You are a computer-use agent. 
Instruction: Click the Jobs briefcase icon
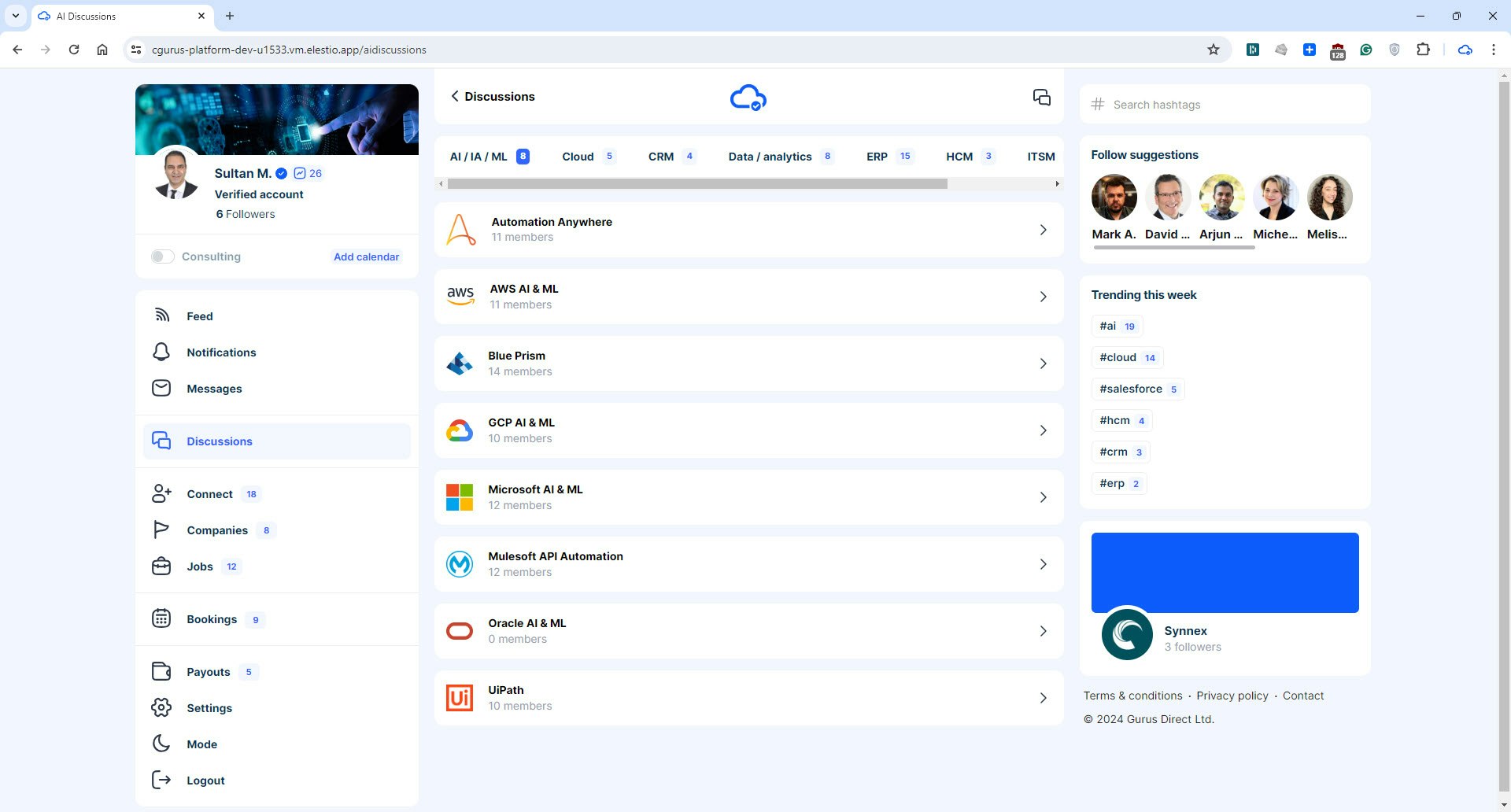tap(161, 566)
